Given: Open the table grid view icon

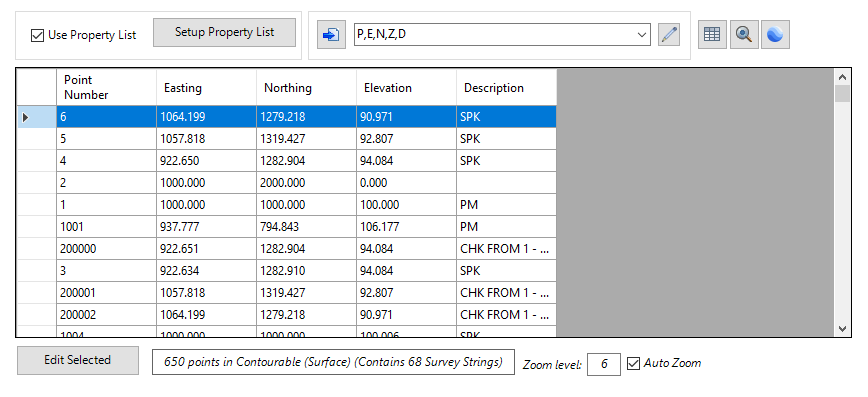Looking at the screenshot, I should (x=712, y=35).
